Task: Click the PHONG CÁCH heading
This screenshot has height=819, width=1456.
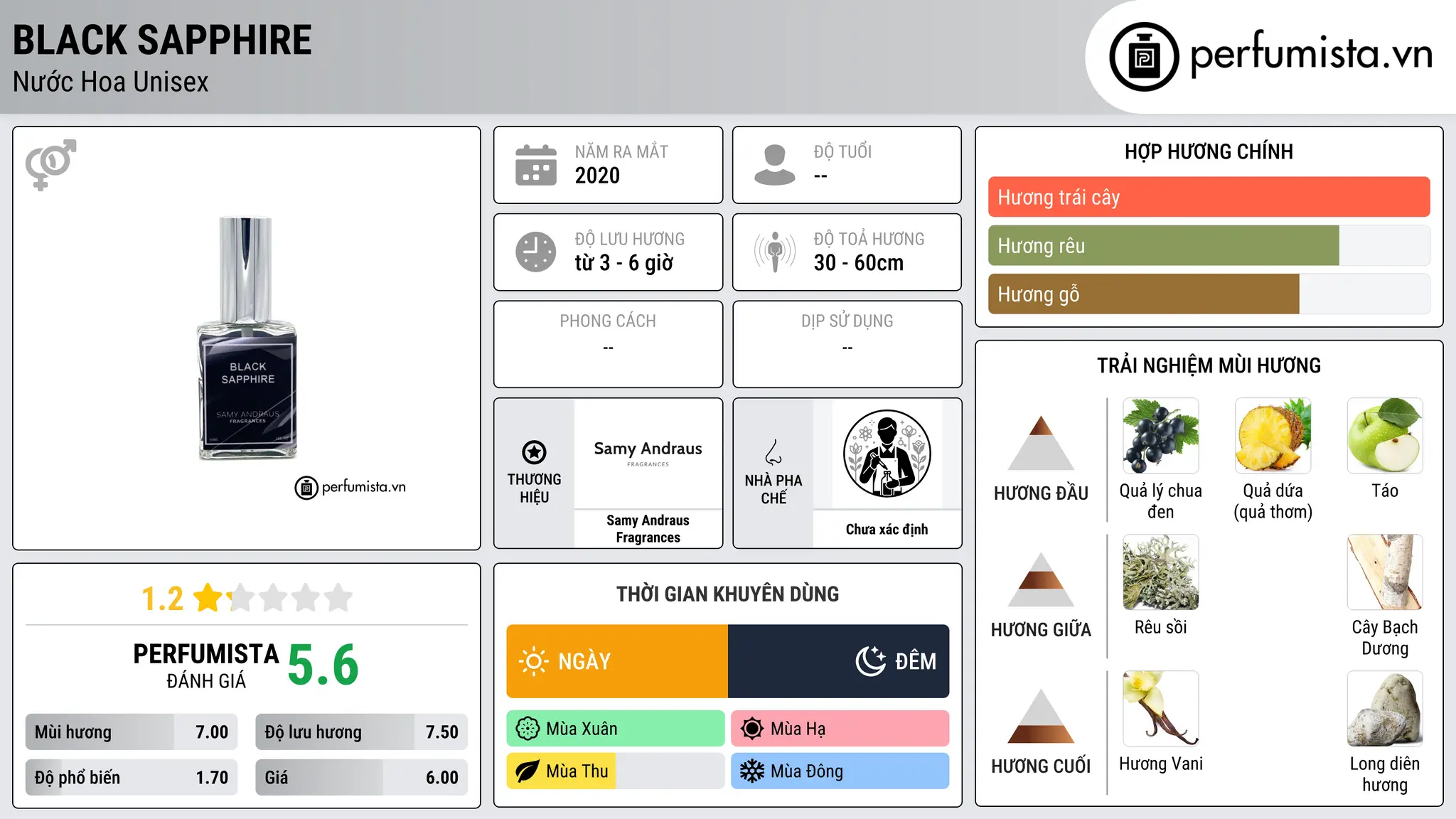Action: pyautogui.click(x=608, y=321)
